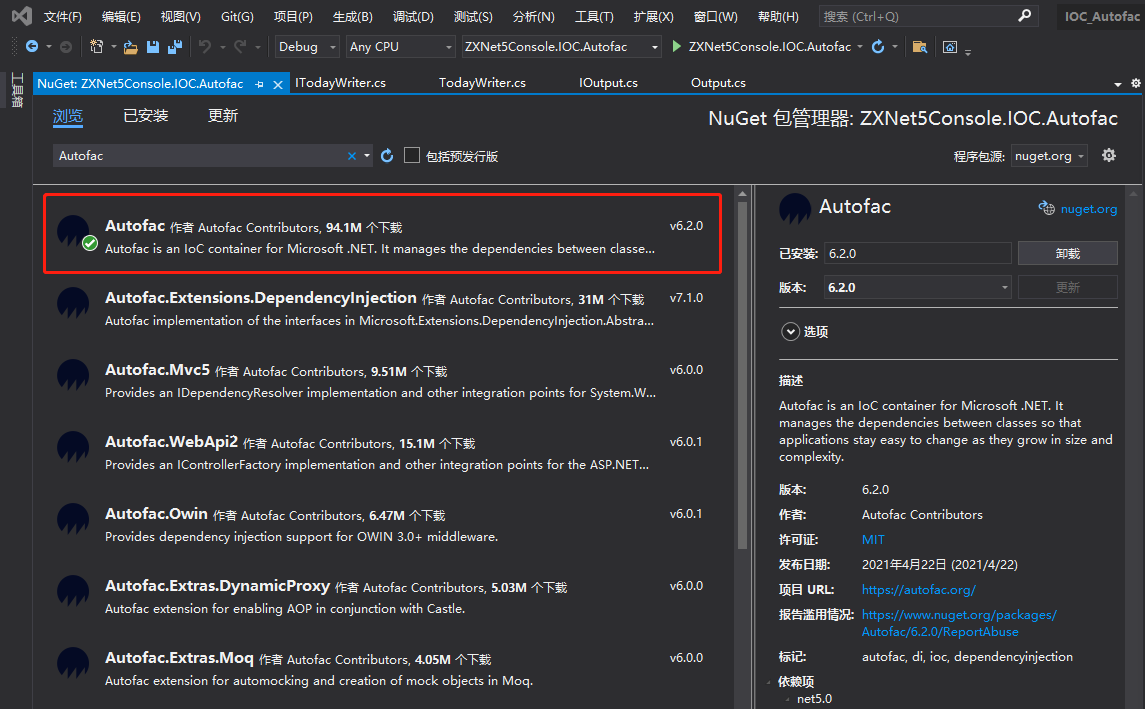Click the home window icon in toolbar
This screenshot has width=1145, height=709.
pyautogui.click(x=949, y=47)
